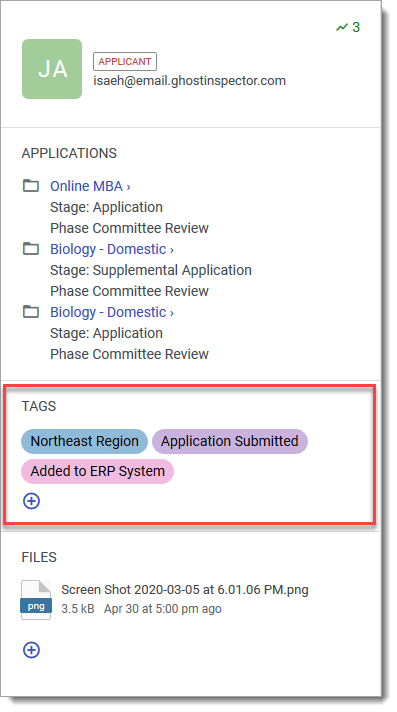Click the folder icon beside Online MBA

31,186
